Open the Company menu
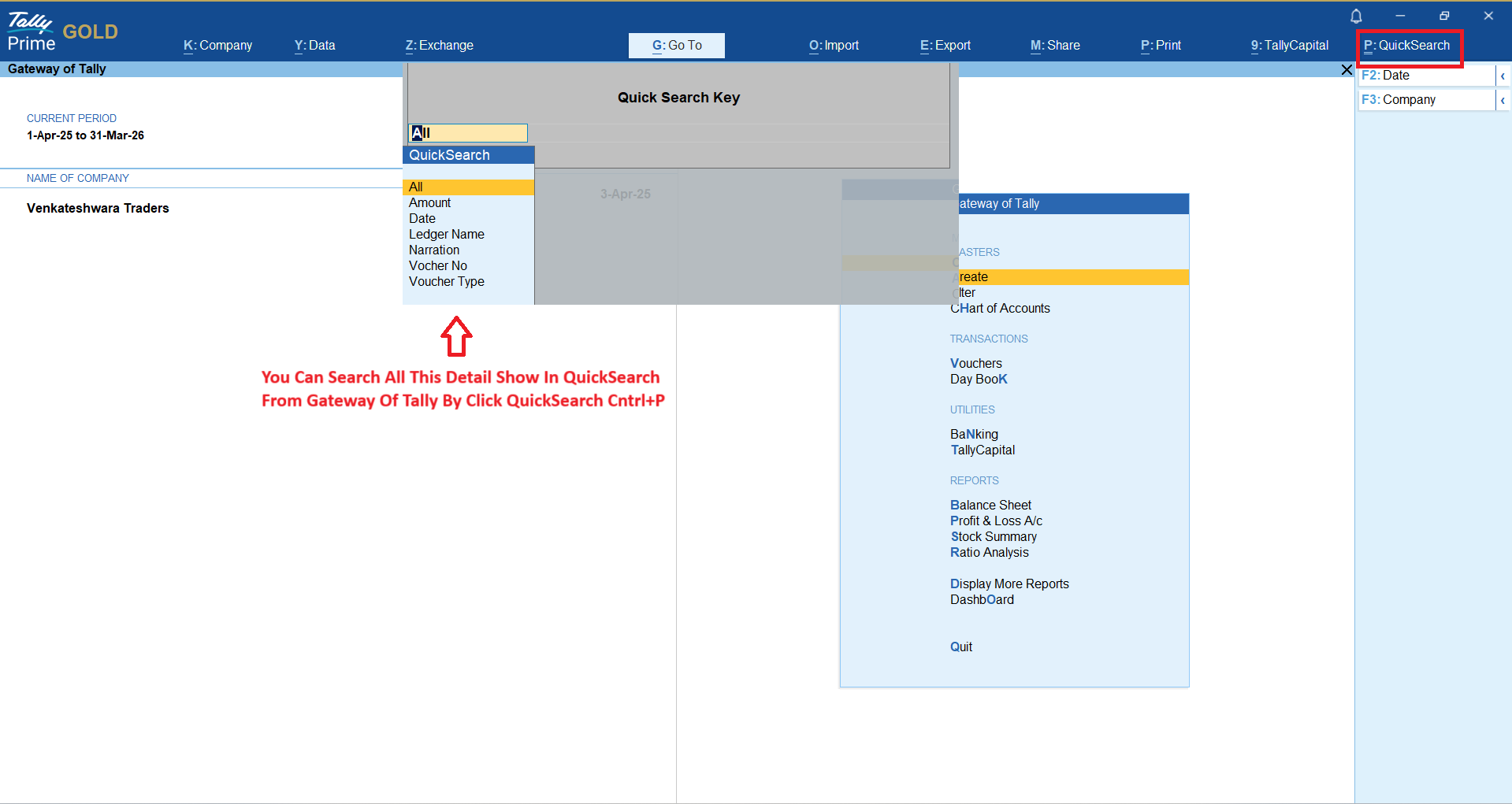The image size is (1512, 804). tap(217, 46)
